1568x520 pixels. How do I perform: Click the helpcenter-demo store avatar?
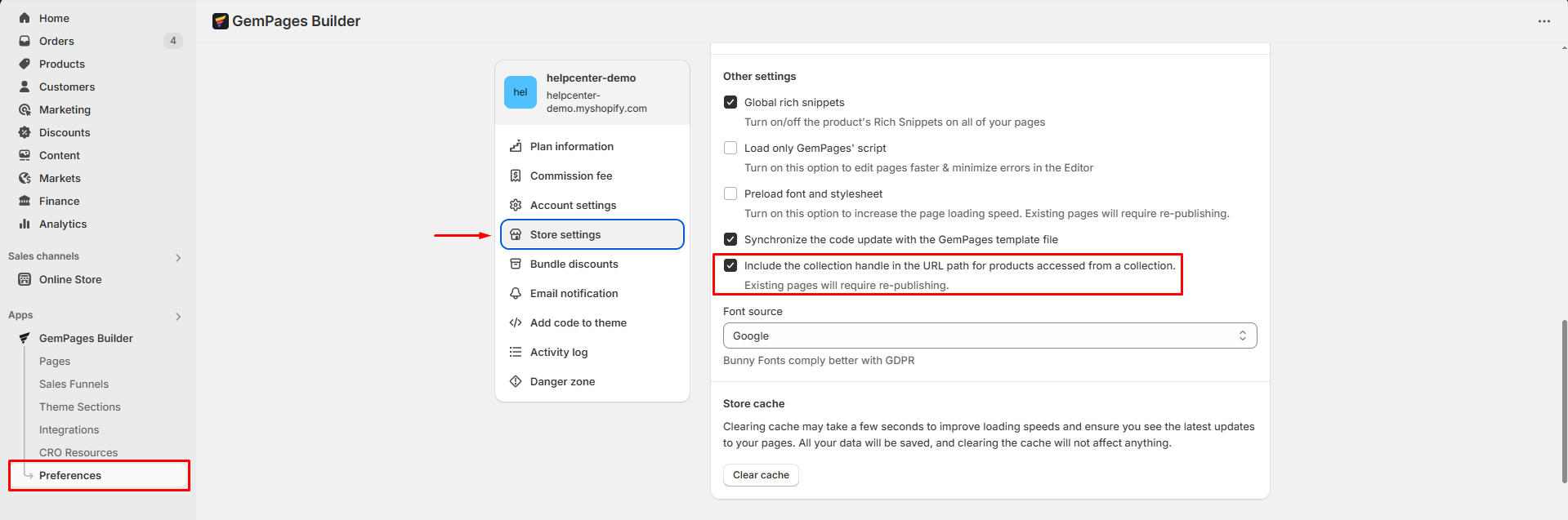(520, 92)
